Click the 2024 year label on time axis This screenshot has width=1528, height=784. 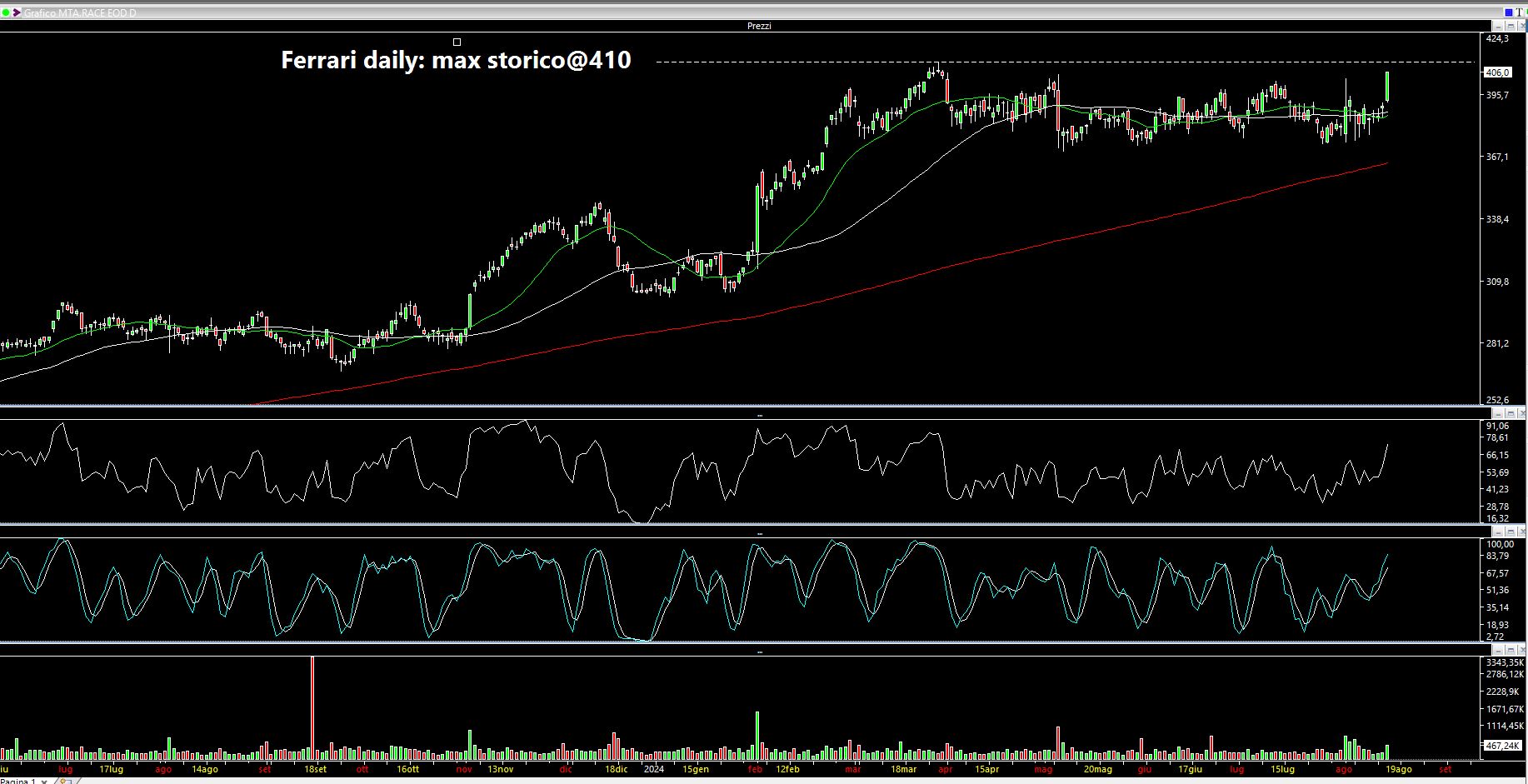tap(654, 769)
